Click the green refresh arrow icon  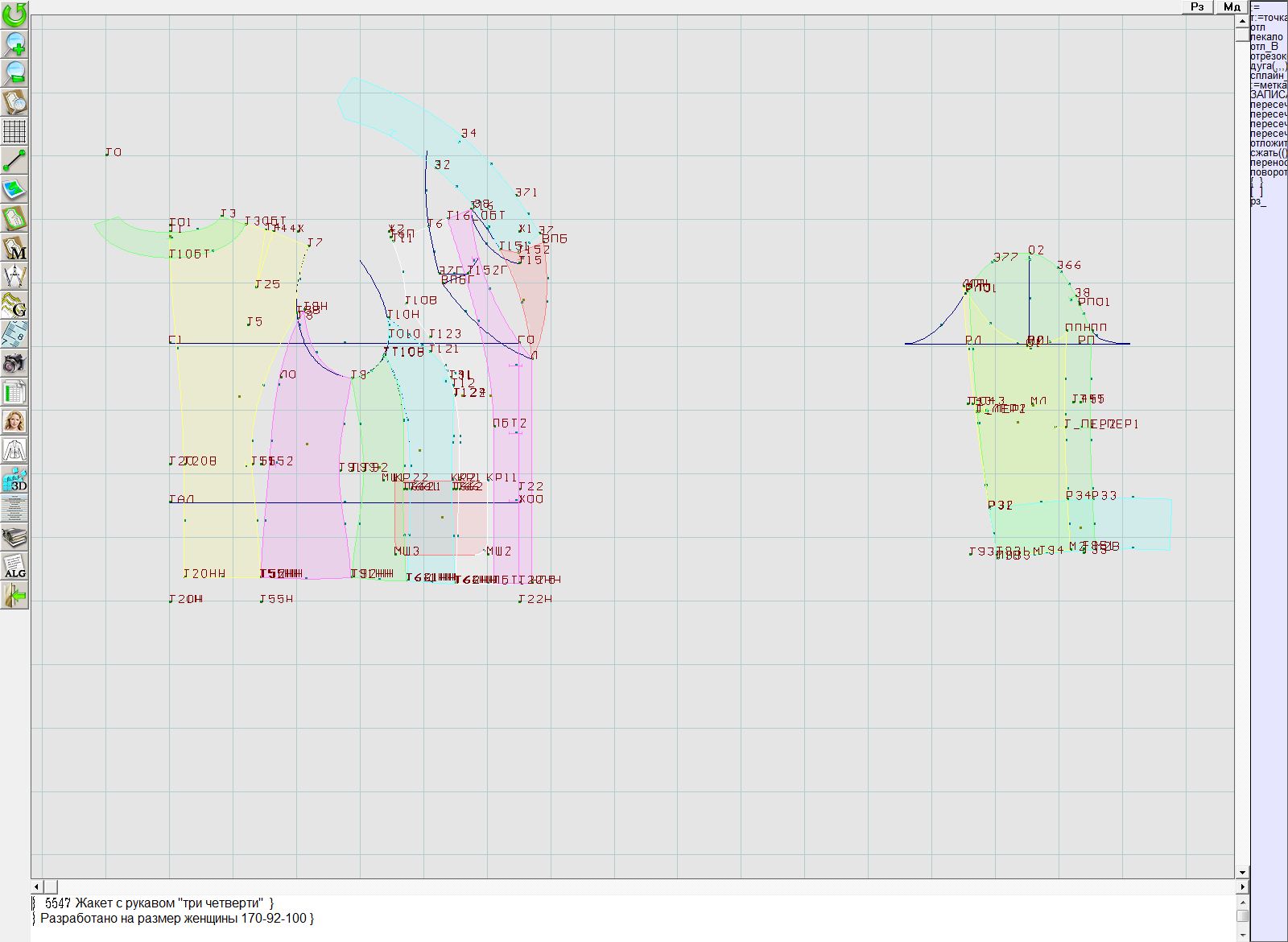tap(14, 14)
